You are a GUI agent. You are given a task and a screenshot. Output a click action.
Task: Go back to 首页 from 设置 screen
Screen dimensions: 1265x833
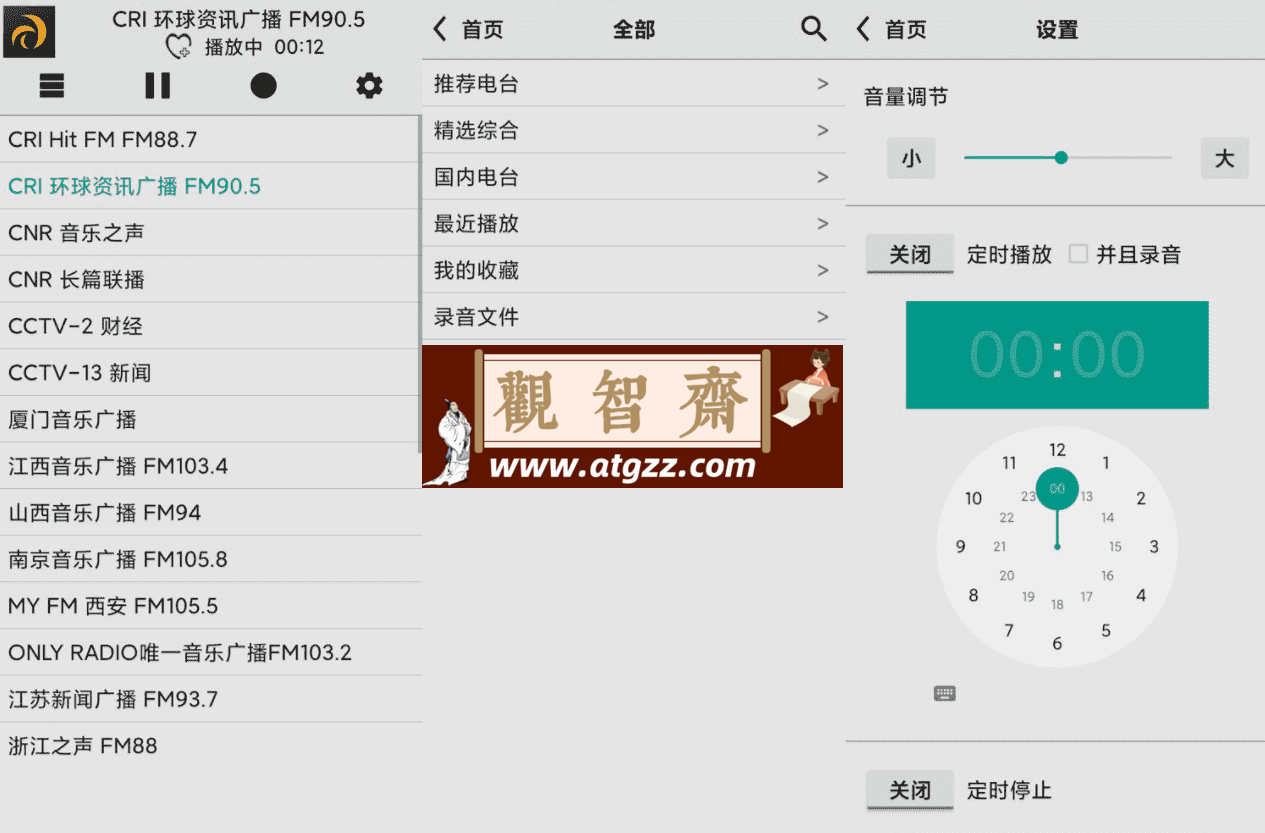(x=892, y=30)
